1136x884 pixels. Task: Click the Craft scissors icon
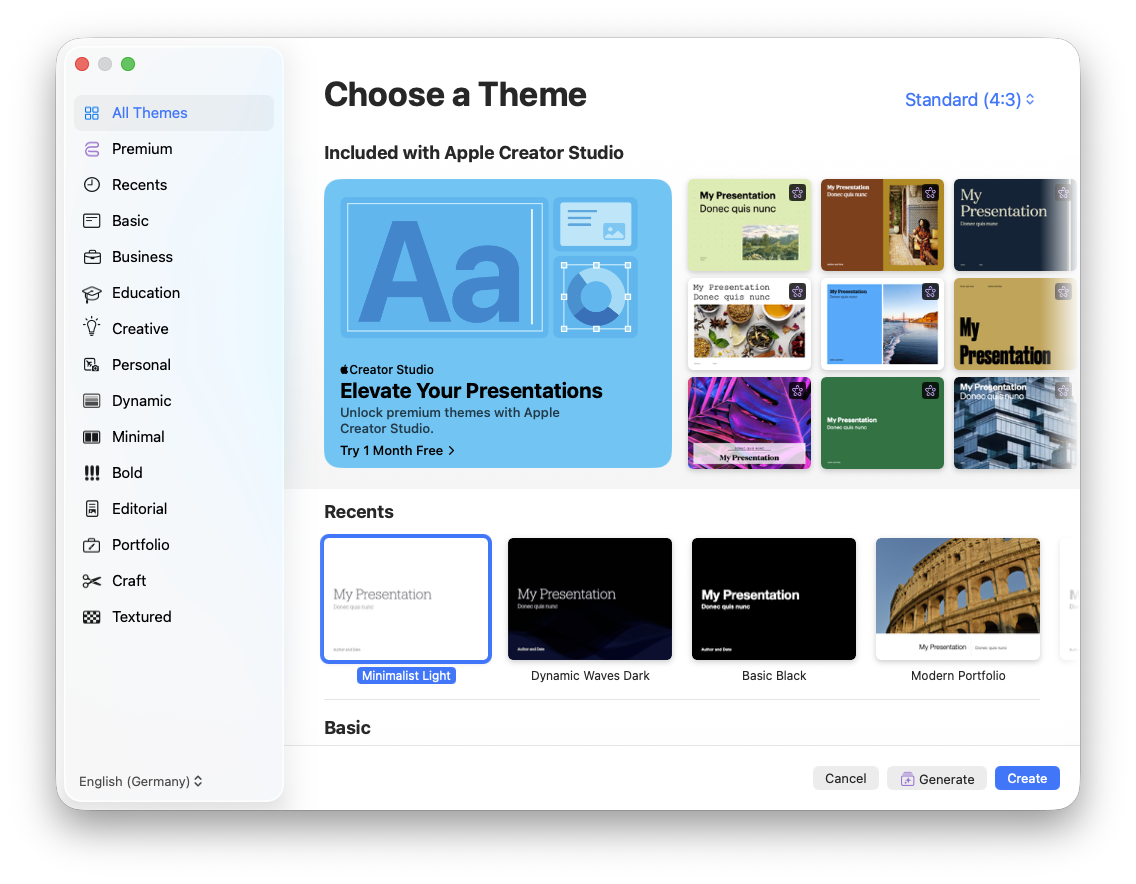coord(91,581)
